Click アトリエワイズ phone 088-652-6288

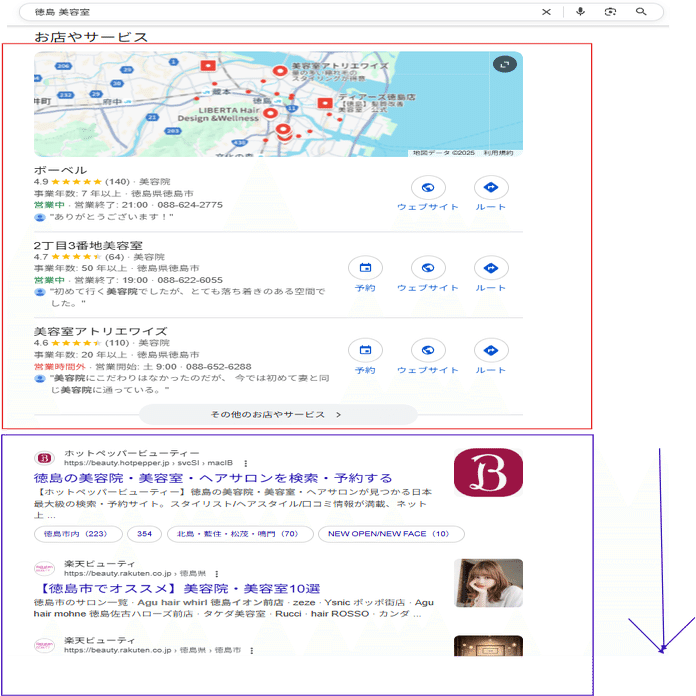tap(219, 367)
